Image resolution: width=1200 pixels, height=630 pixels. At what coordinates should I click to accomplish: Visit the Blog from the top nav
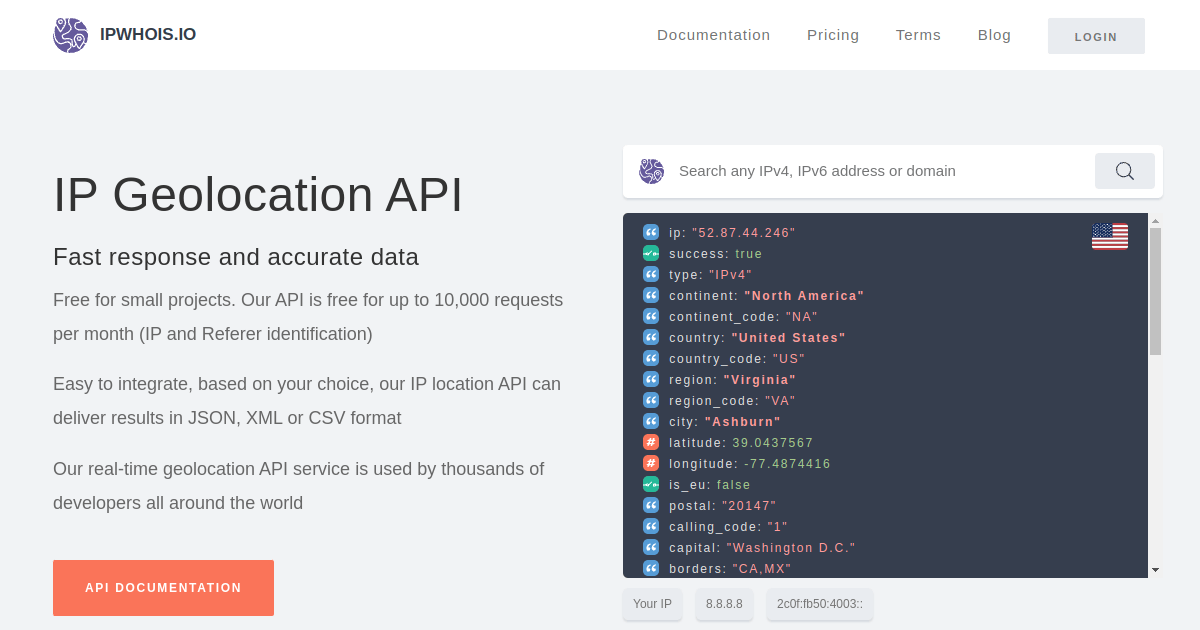[994, 35]
